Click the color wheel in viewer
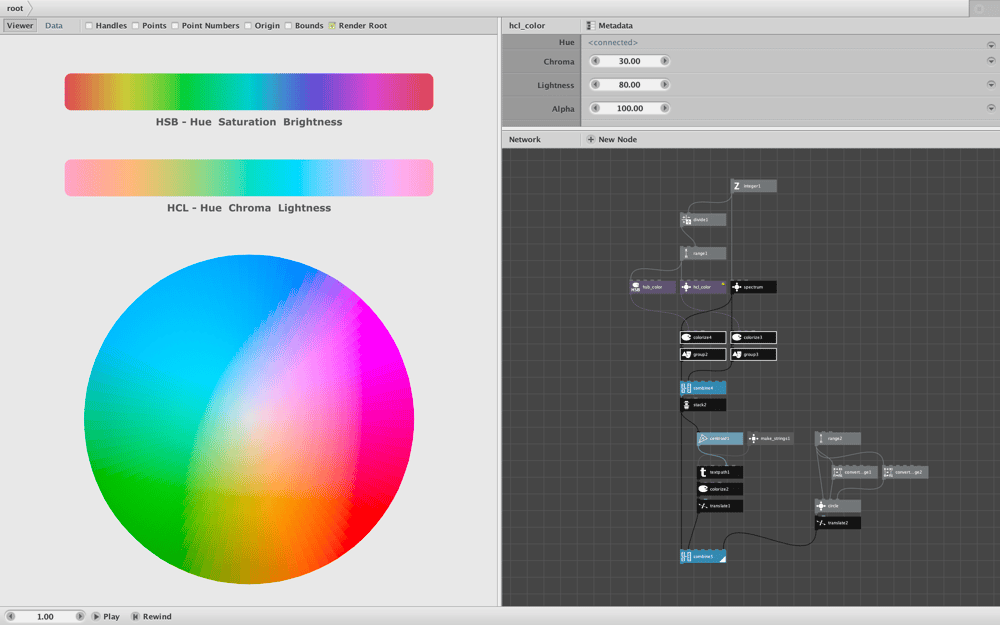The width and height of the screenshot is (1000, 625). pyautogui.click(x=249, y=419)
